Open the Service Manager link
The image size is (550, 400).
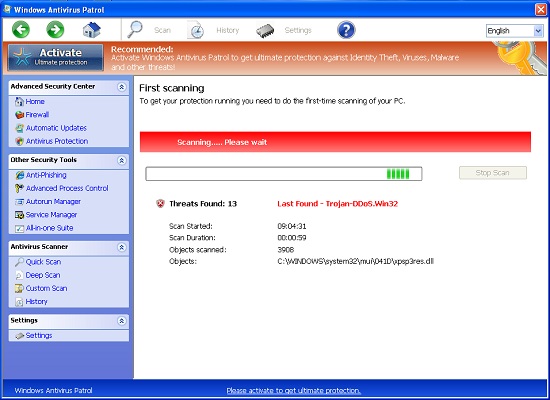click(51, 215)
